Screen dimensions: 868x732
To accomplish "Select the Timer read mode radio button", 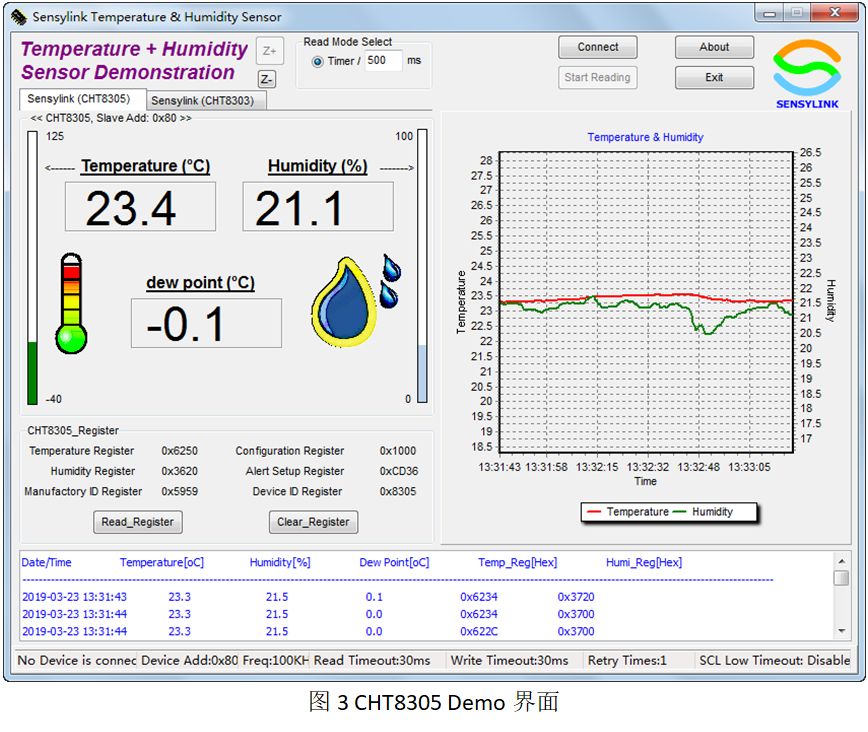I will [x=317, y=61].
